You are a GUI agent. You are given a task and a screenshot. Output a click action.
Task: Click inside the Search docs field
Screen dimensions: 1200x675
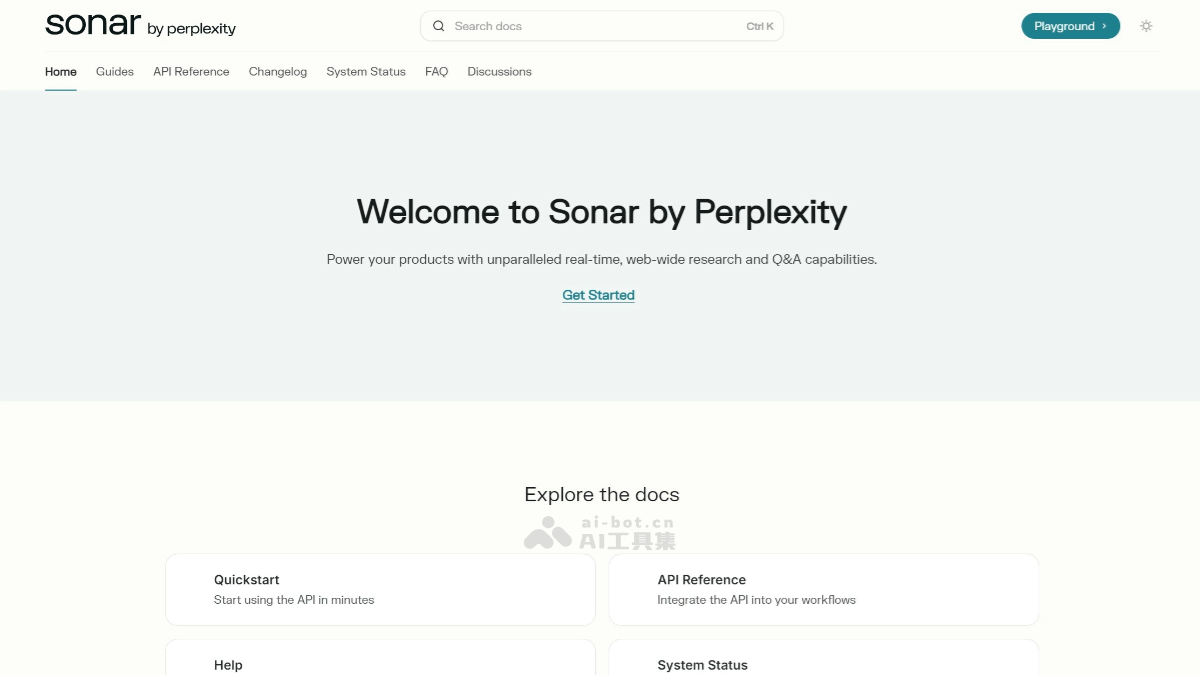tap(560, 25)
